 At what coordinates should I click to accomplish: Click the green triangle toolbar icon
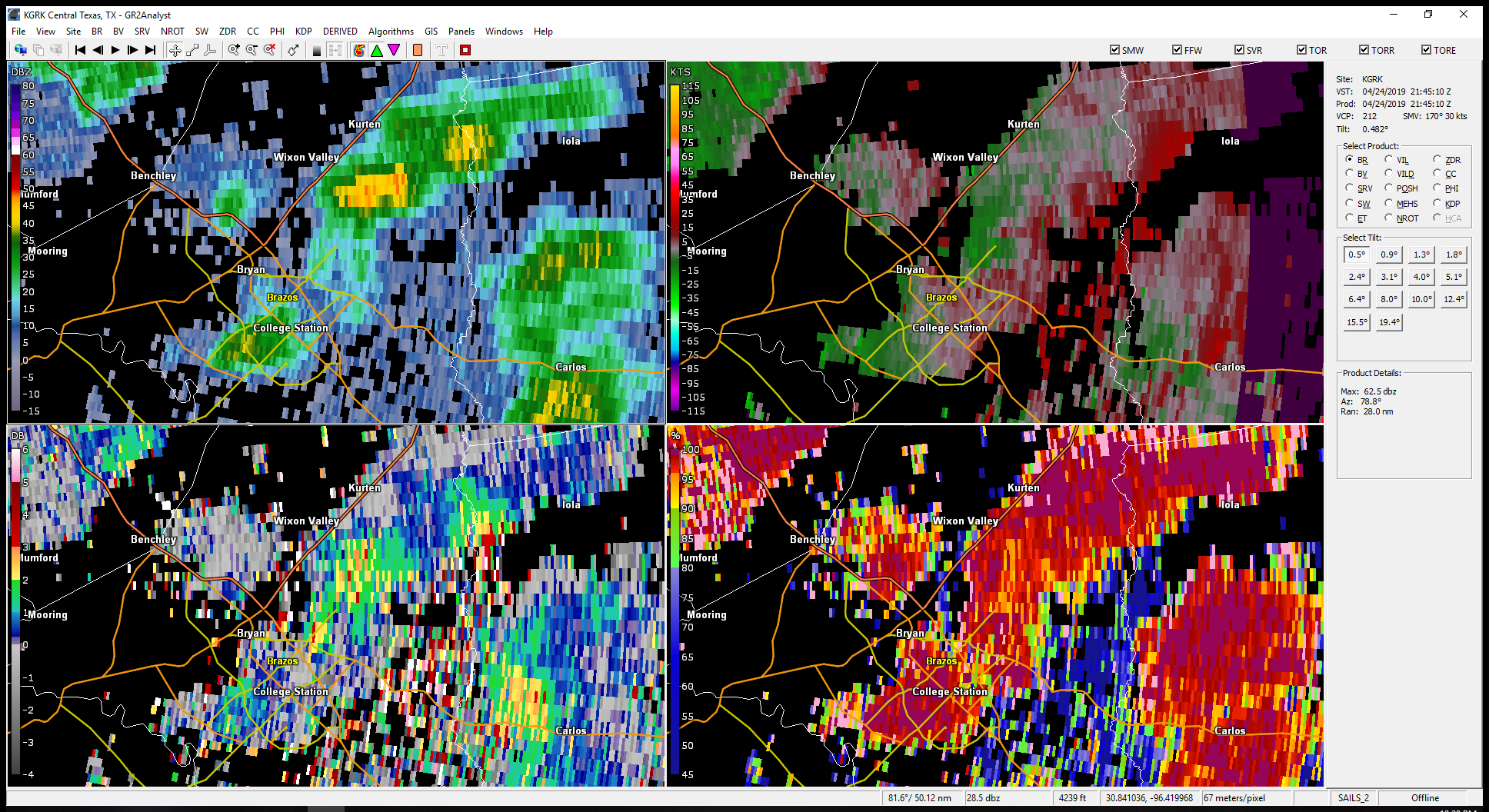[377, 50]
